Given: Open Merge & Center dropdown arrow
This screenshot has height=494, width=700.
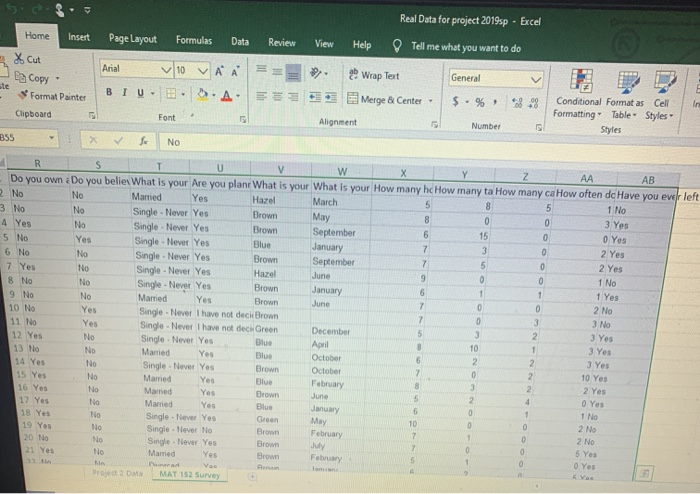Looking at the screenshot, I should pos(431,100).
